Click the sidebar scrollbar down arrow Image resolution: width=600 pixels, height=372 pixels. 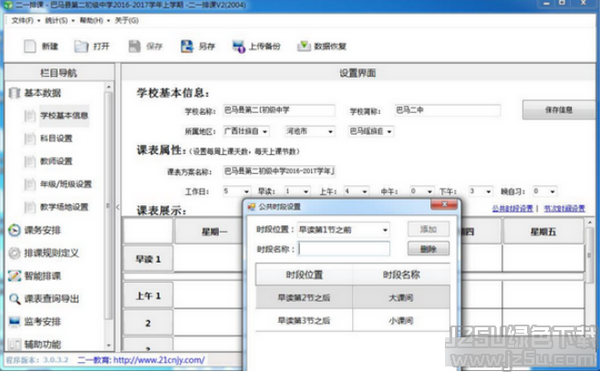(x=109, y=345)
